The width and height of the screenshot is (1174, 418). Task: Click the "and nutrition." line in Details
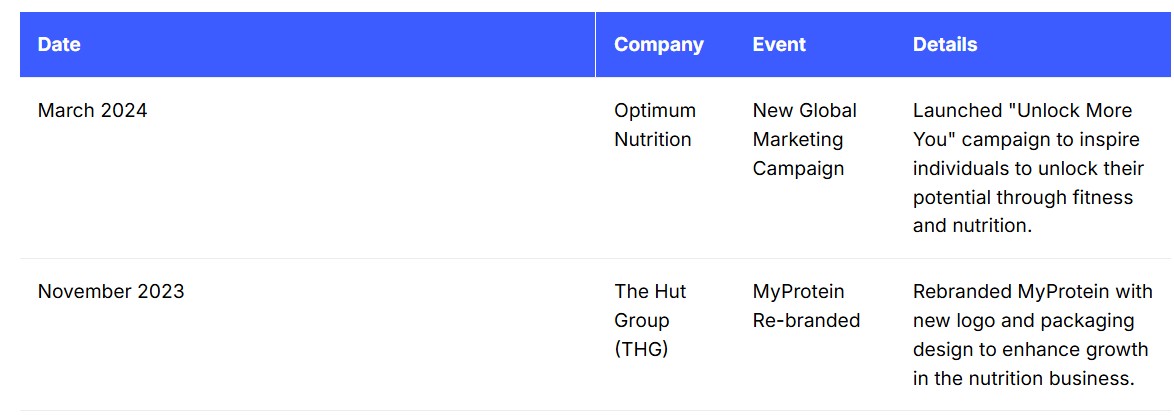(972, 226)
